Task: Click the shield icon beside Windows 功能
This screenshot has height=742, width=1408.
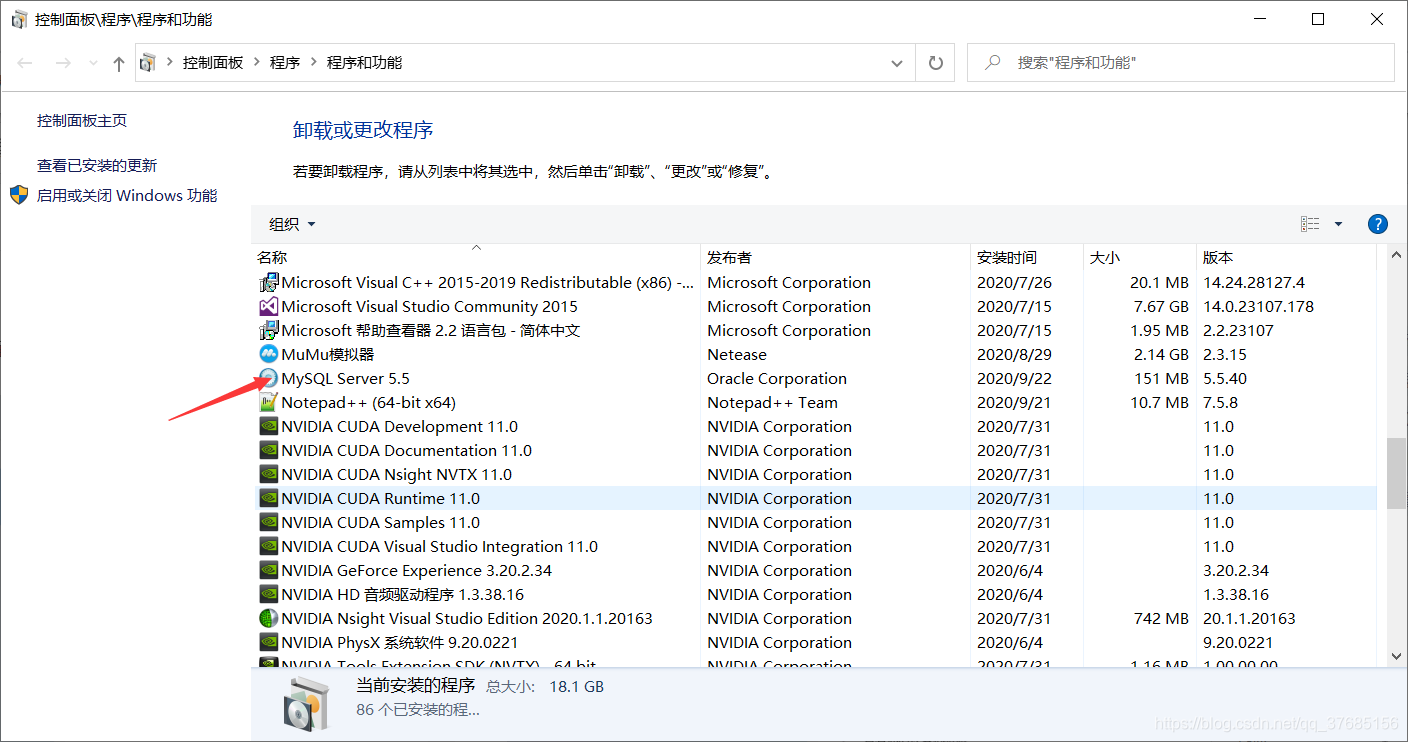Action: click(x=19, y=195)
